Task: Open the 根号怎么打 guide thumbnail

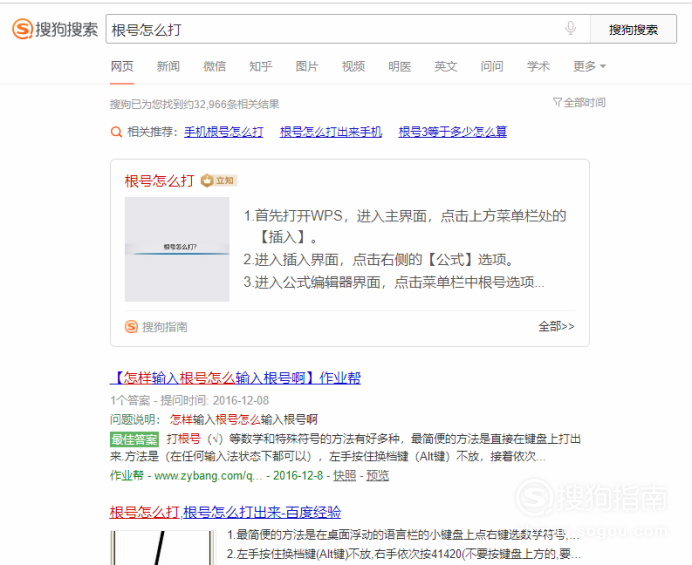Action: (x=177, y=249)
